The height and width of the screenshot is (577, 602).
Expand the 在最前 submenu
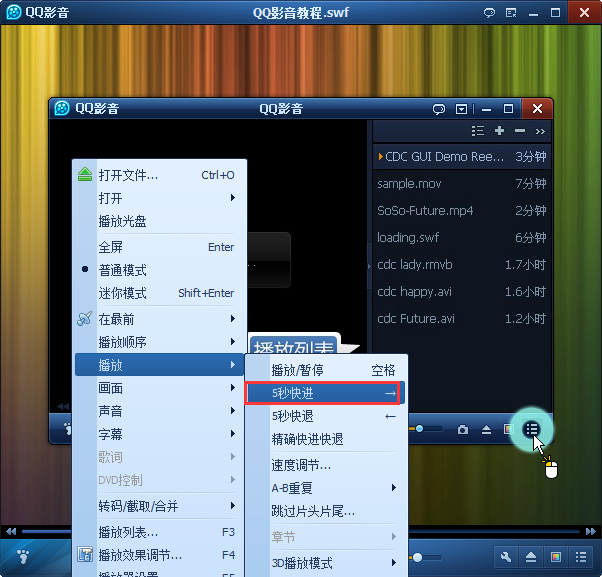pos(159,319)
